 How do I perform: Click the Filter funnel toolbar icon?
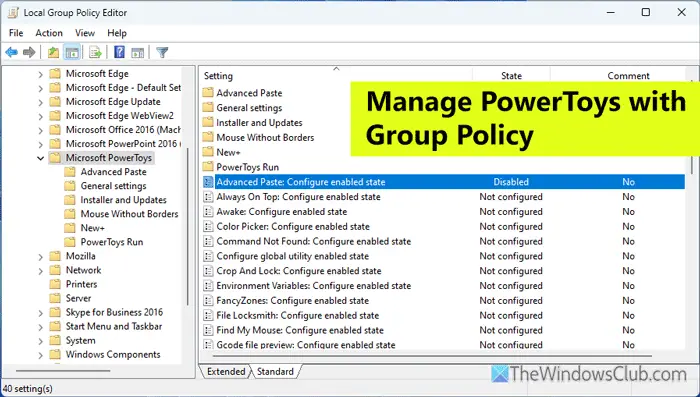click(x=162, y=53)
